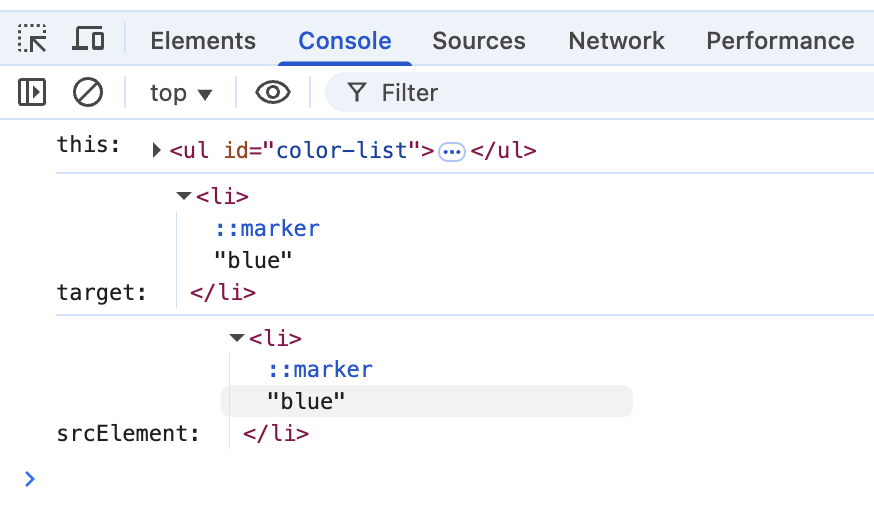Open the top JavaScript context dropdown
The height and width of the screenshot is (508, 874).
(x=181, y=93)
